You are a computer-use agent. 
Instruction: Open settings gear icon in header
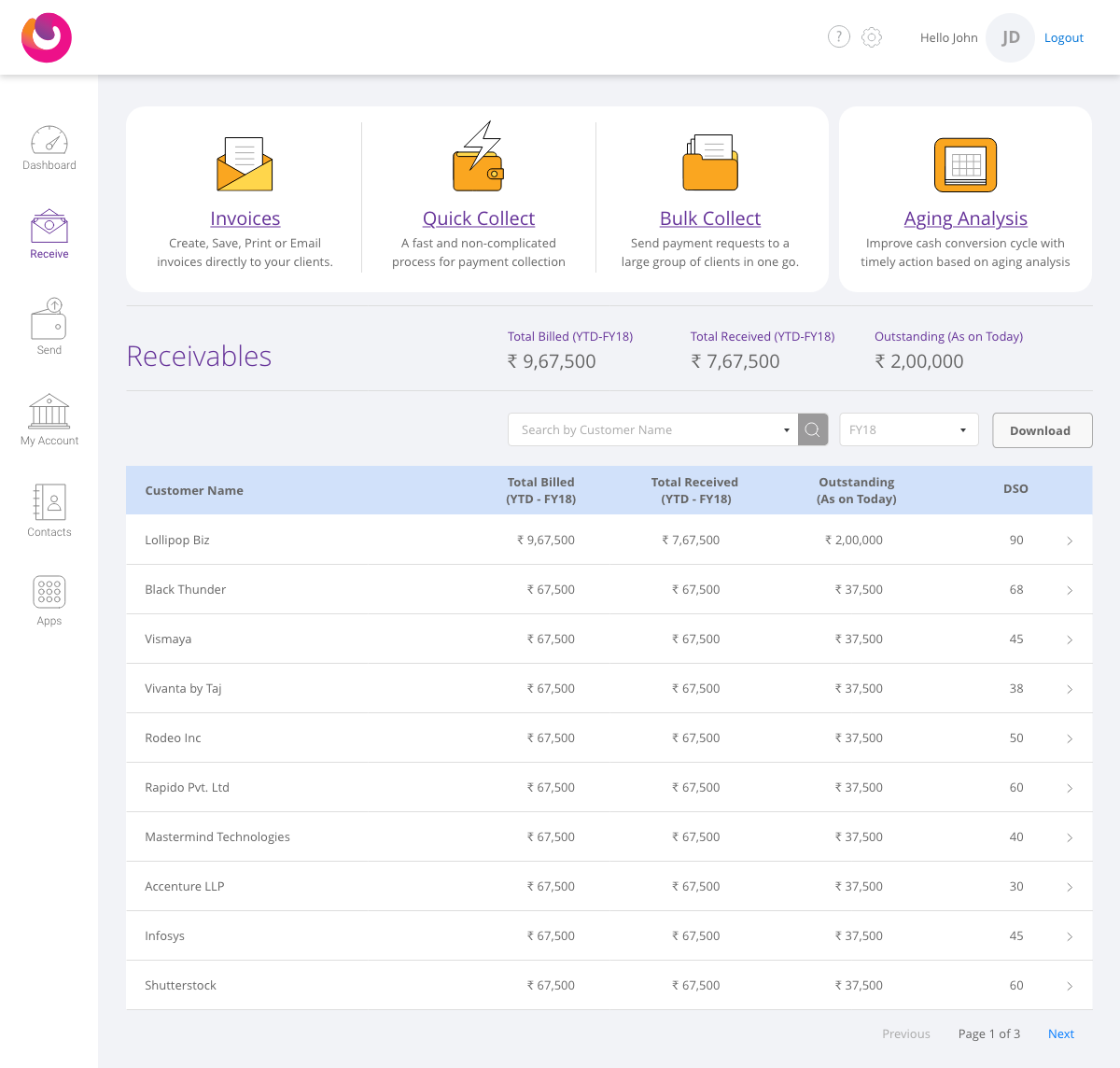872,37
